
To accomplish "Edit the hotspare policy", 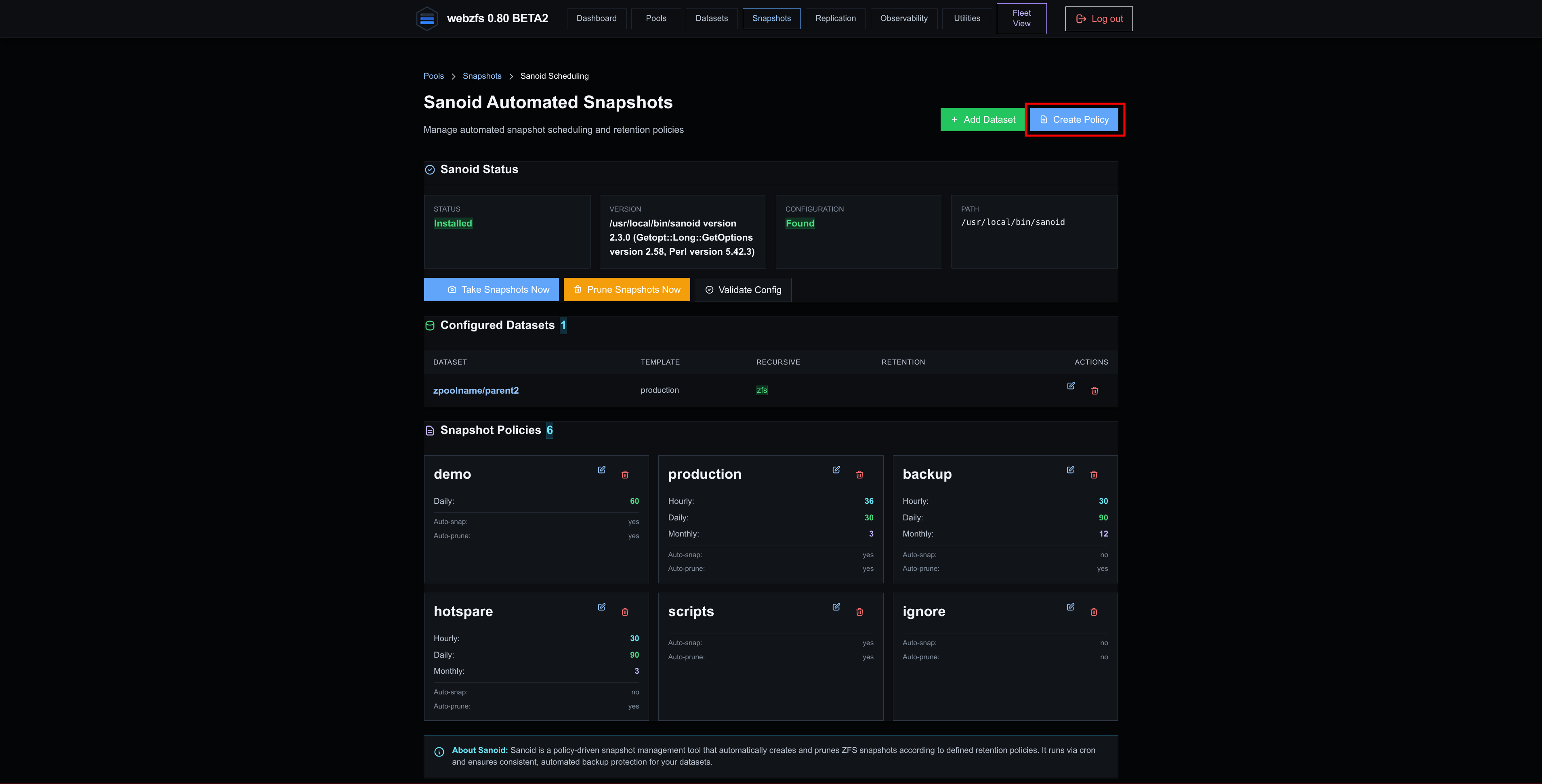I will (x=602, y=607).
